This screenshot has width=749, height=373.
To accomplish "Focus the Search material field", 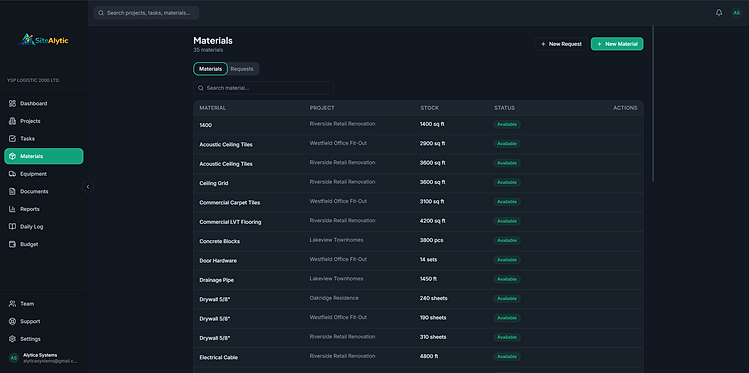I will [264, 88].
